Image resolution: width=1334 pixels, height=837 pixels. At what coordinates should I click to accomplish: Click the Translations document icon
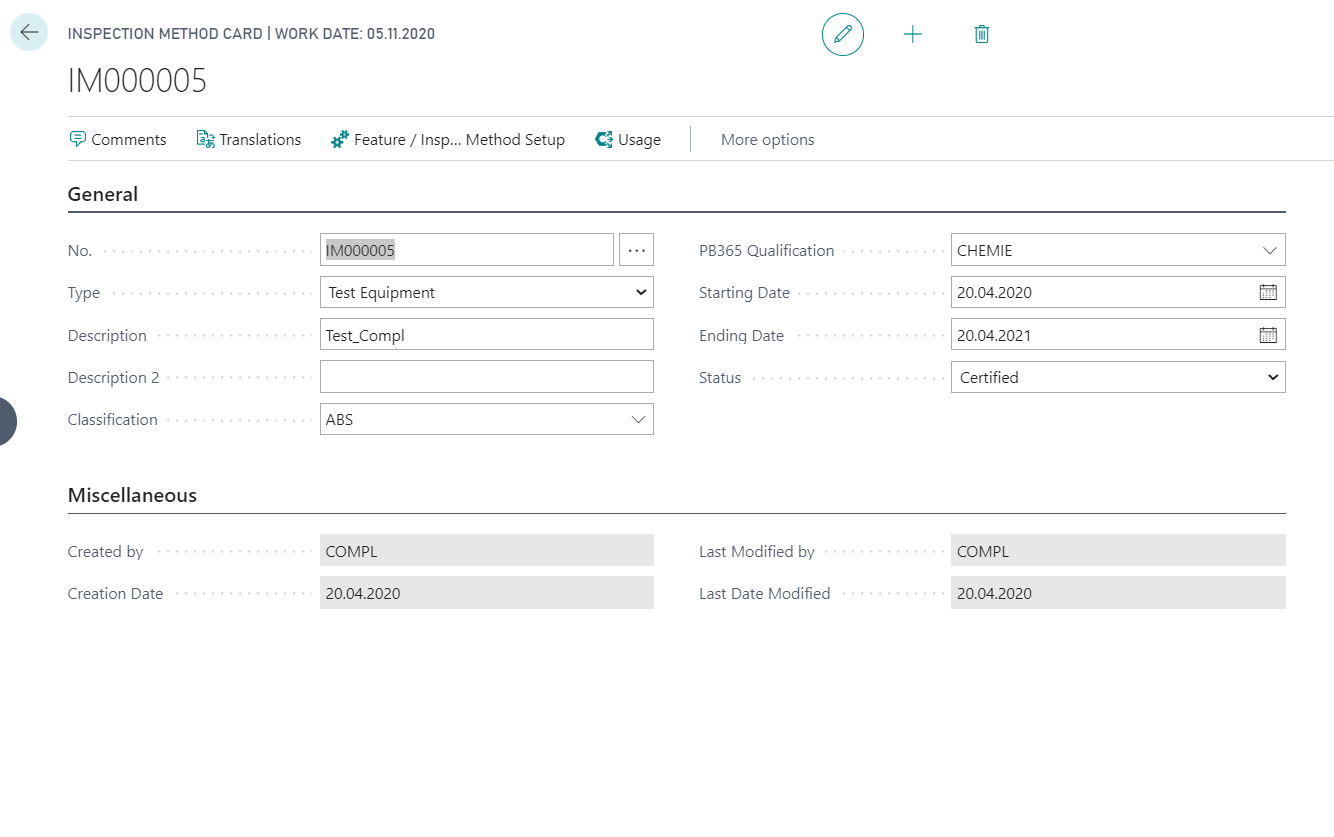[x=205, y=139]
